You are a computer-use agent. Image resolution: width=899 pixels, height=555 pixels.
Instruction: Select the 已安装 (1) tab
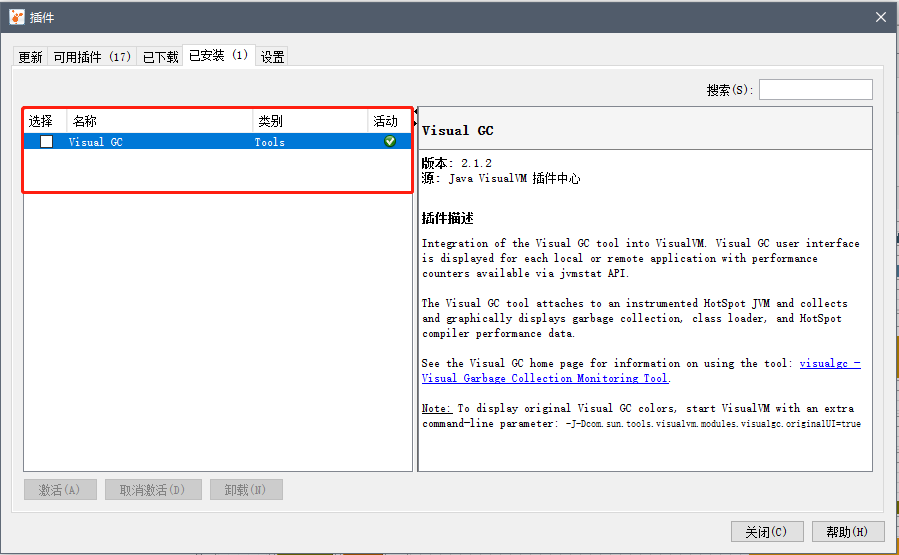[x=218, y=55]
